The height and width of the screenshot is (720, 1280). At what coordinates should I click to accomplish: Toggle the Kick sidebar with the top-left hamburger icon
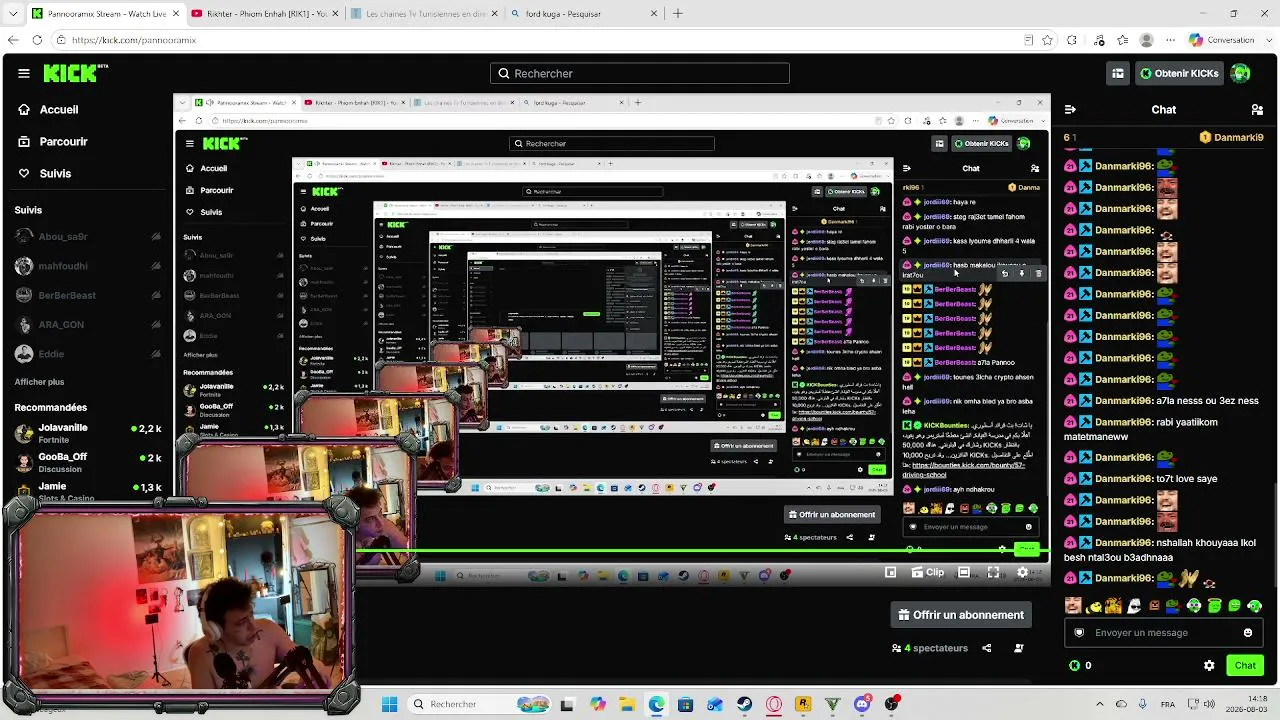click(24, 73)
